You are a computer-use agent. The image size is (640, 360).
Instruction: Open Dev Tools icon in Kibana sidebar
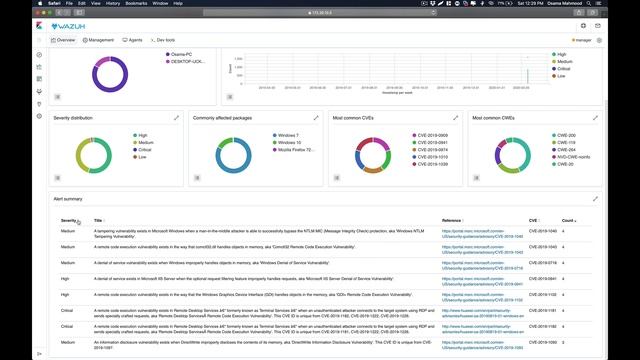39,104
